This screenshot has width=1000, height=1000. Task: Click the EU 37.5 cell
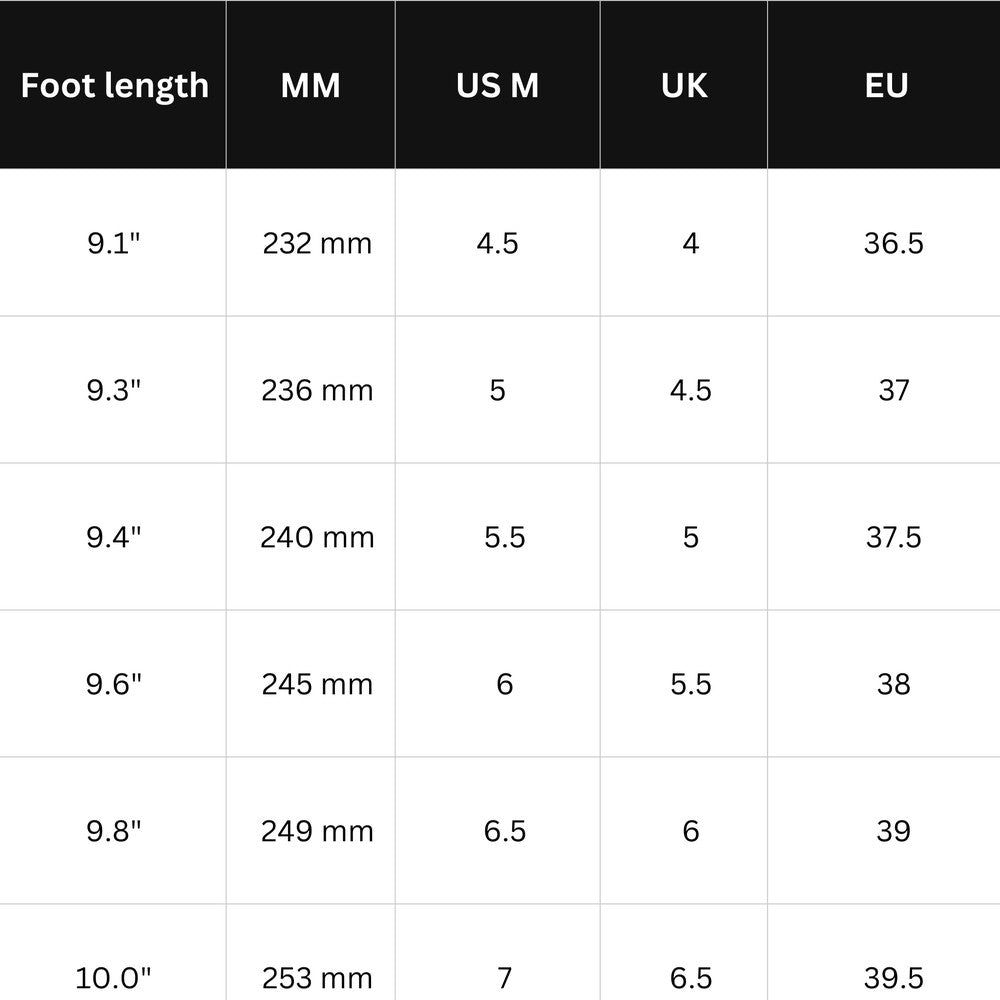tap(884, 537)
